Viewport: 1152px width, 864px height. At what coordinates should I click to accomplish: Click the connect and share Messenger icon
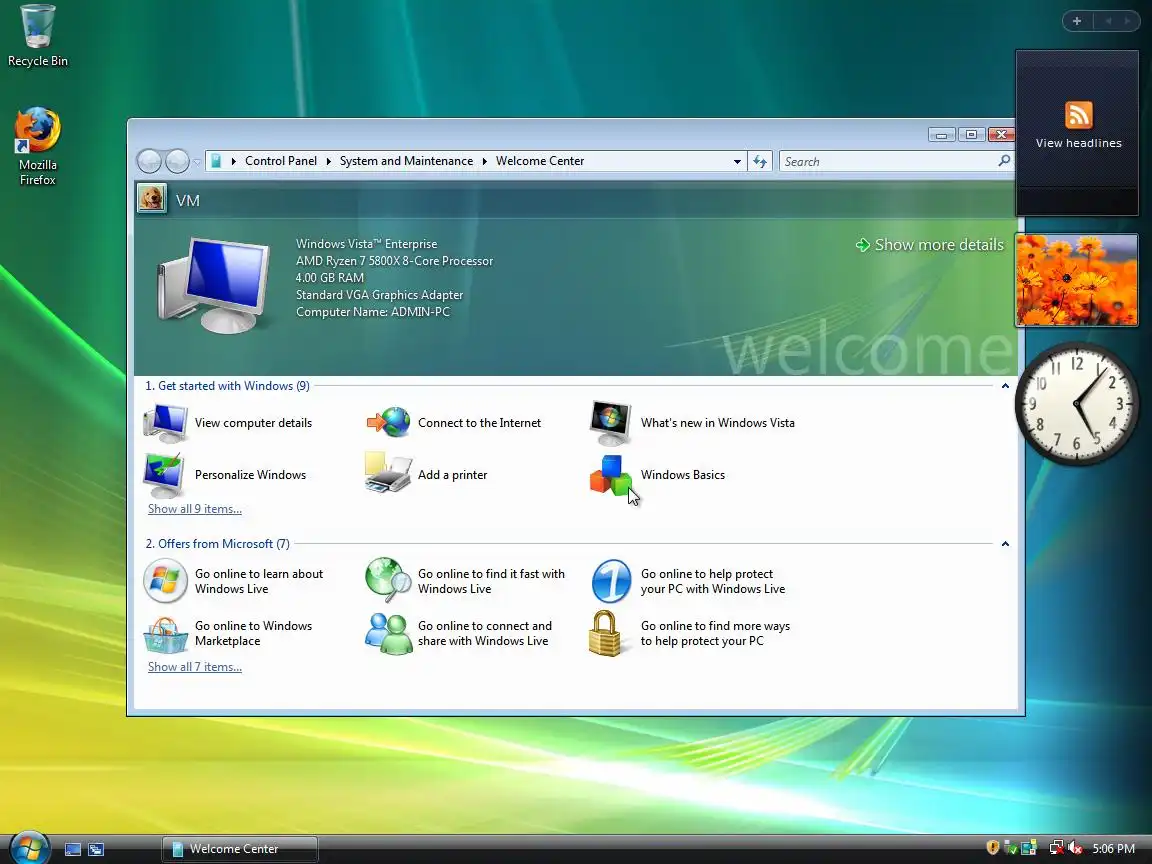[x=388, y=633]
